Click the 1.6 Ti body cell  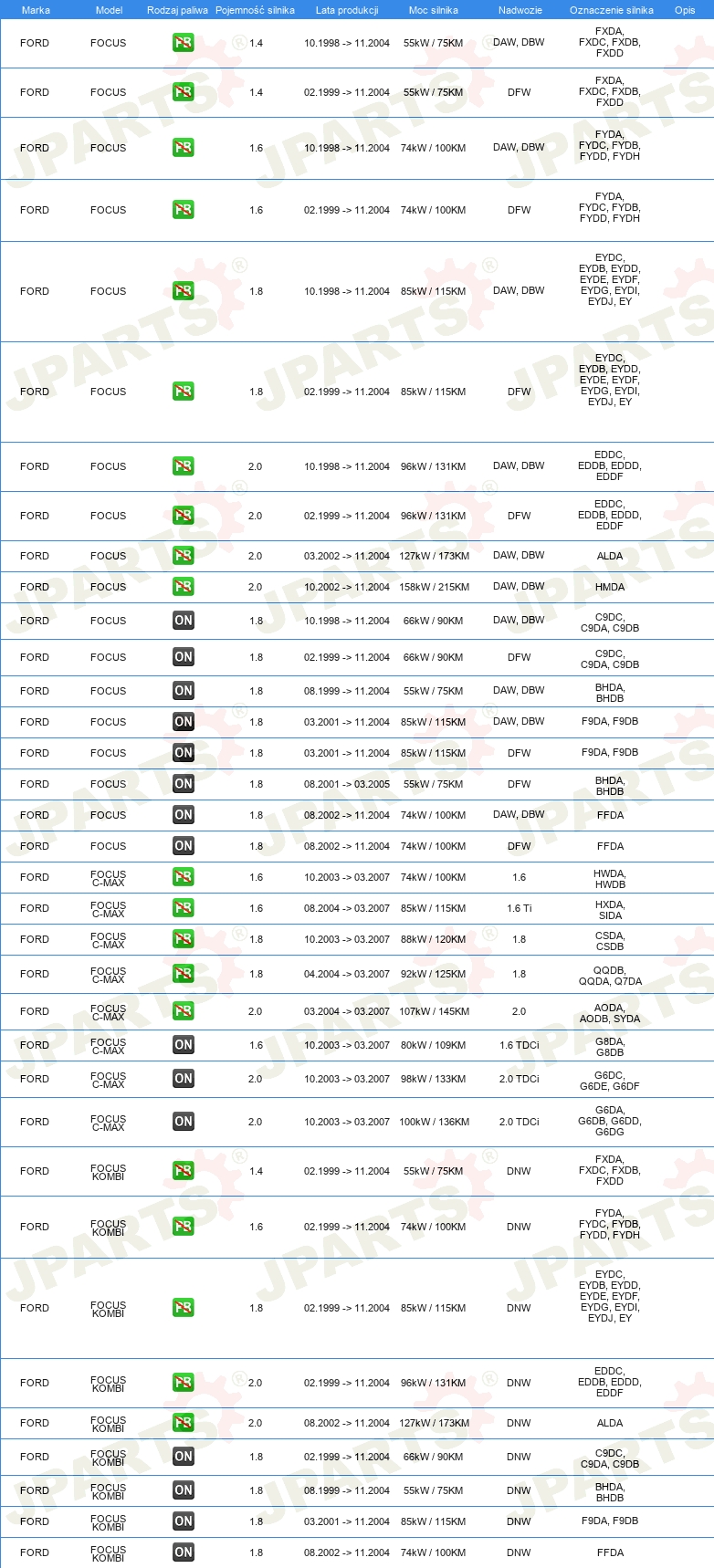coord(520,908)
